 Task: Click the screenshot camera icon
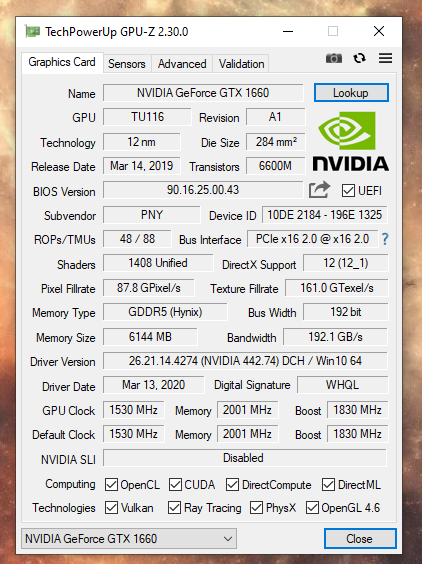(x=334, y=58)
